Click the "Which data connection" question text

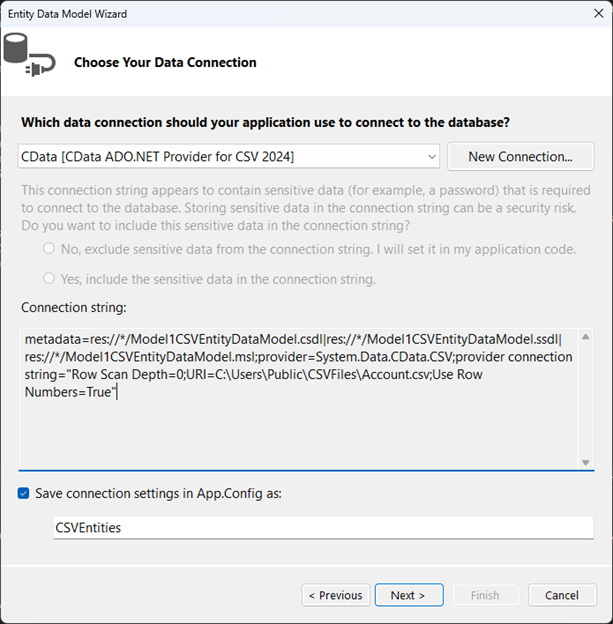(265, 123)
